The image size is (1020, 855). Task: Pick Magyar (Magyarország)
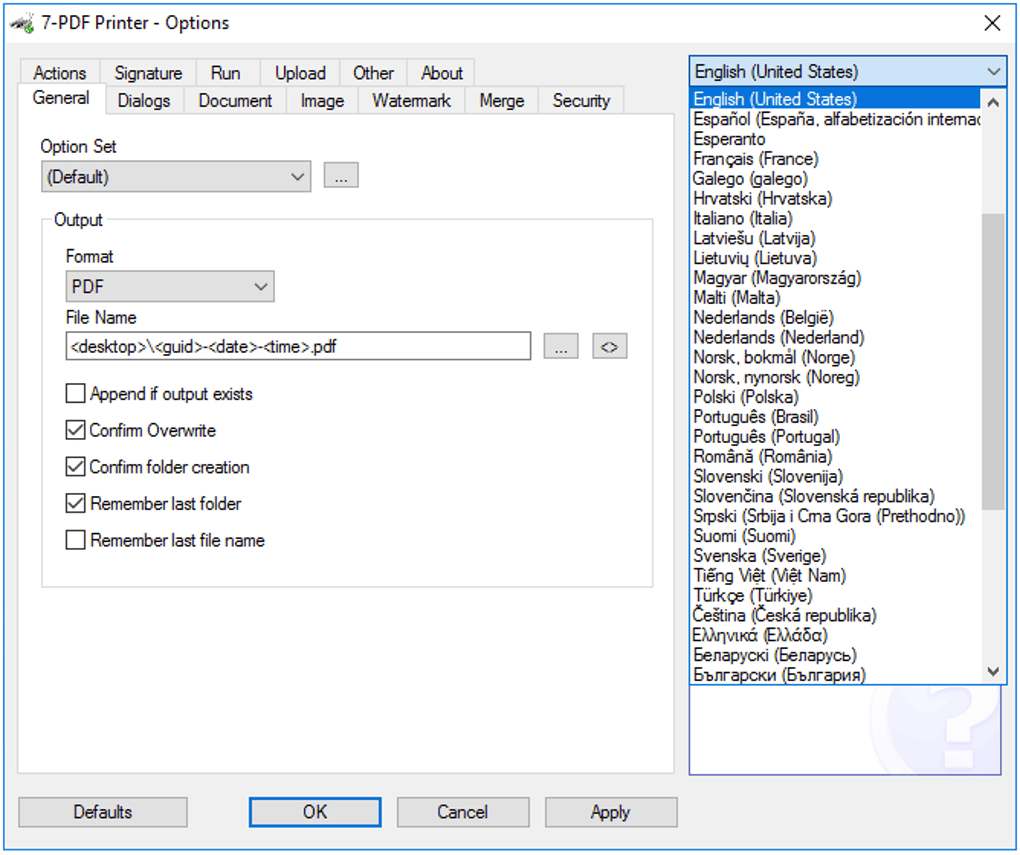(835, 278)
